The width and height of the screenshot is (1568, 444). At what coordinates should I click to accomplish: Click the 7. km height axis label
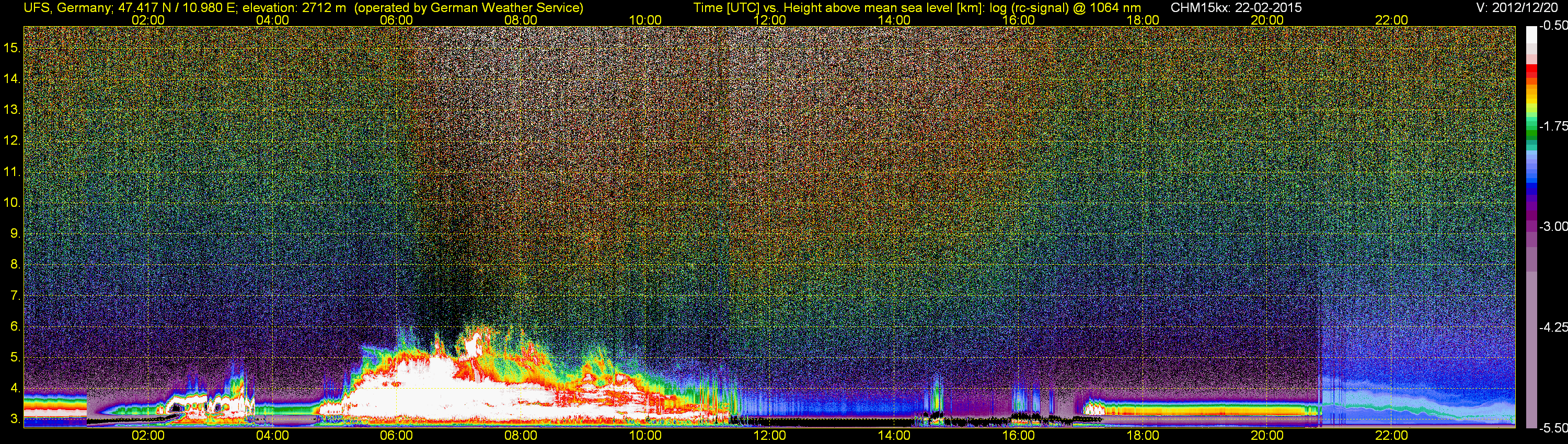[x=15, y=296]
